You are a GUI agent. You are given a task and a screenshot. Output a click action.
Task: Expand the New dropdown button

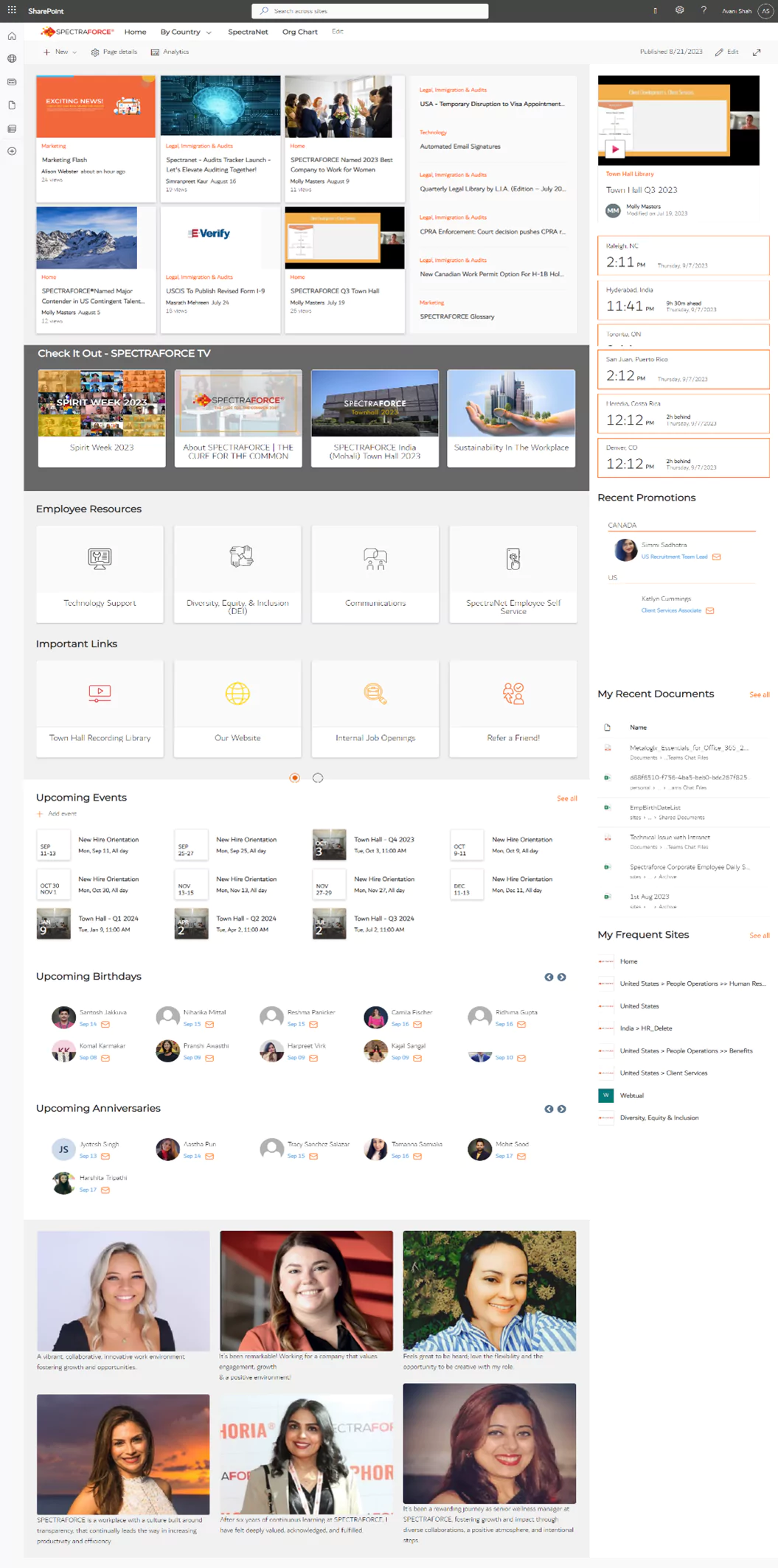point(60,52)
